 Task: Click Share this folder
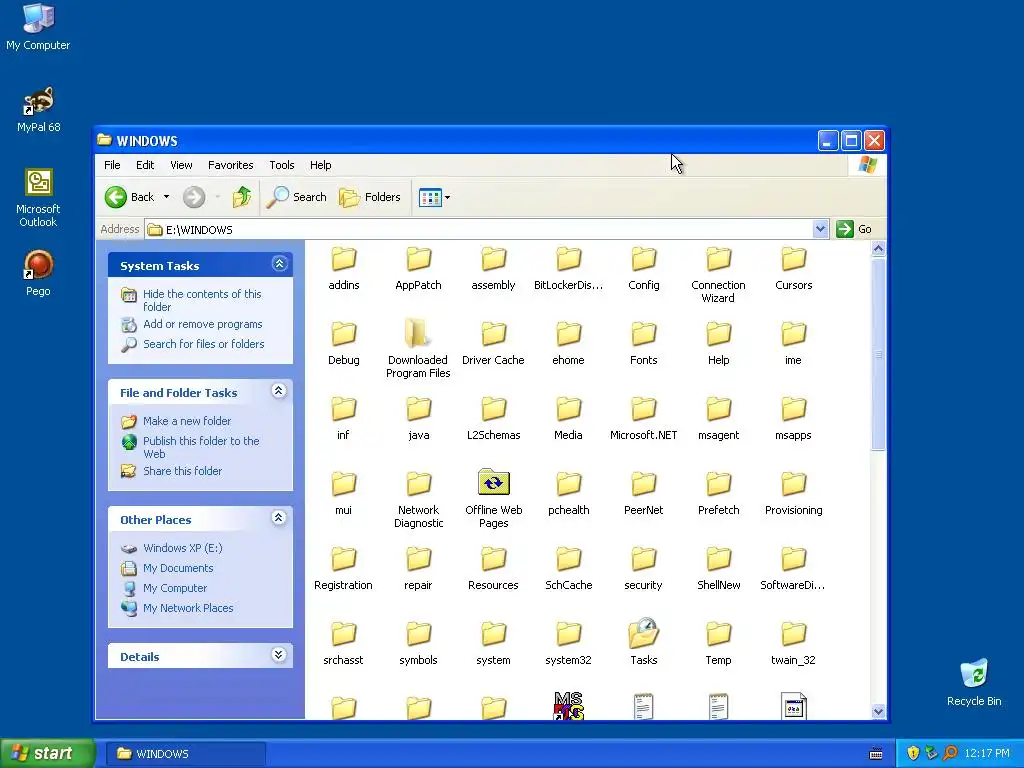point(182,471)
